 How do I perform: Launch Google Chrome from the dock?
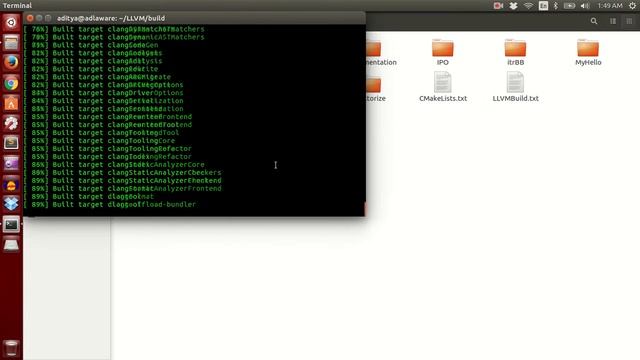pos(11,83)
